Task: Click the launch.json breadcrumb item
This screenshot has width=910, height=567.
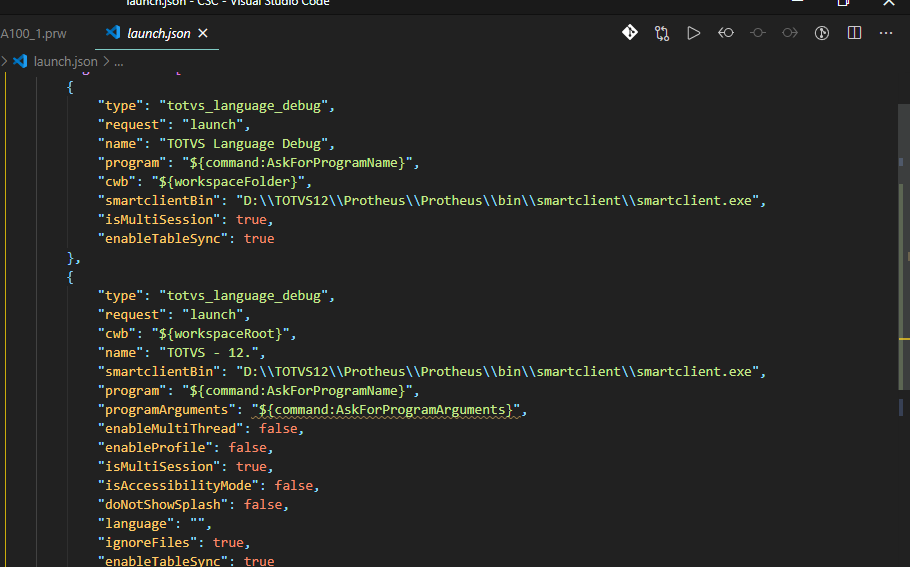Action: click(x=65, y=61)
